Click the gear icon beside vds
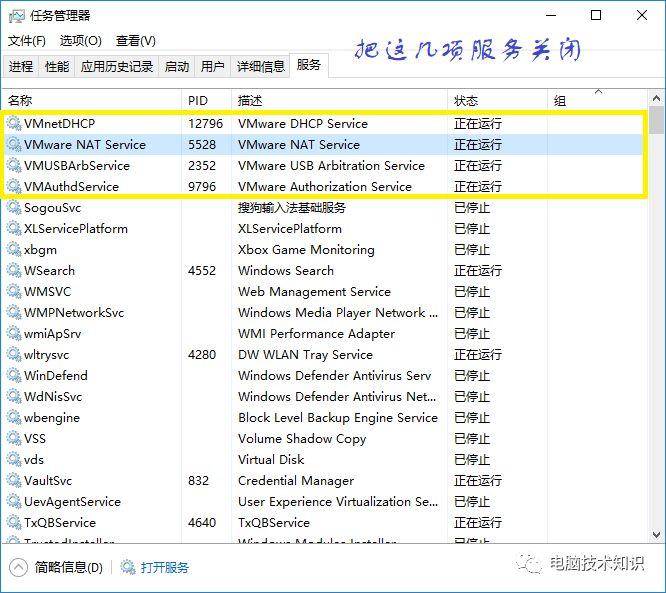The image size is (666, 593). point(14,460)
